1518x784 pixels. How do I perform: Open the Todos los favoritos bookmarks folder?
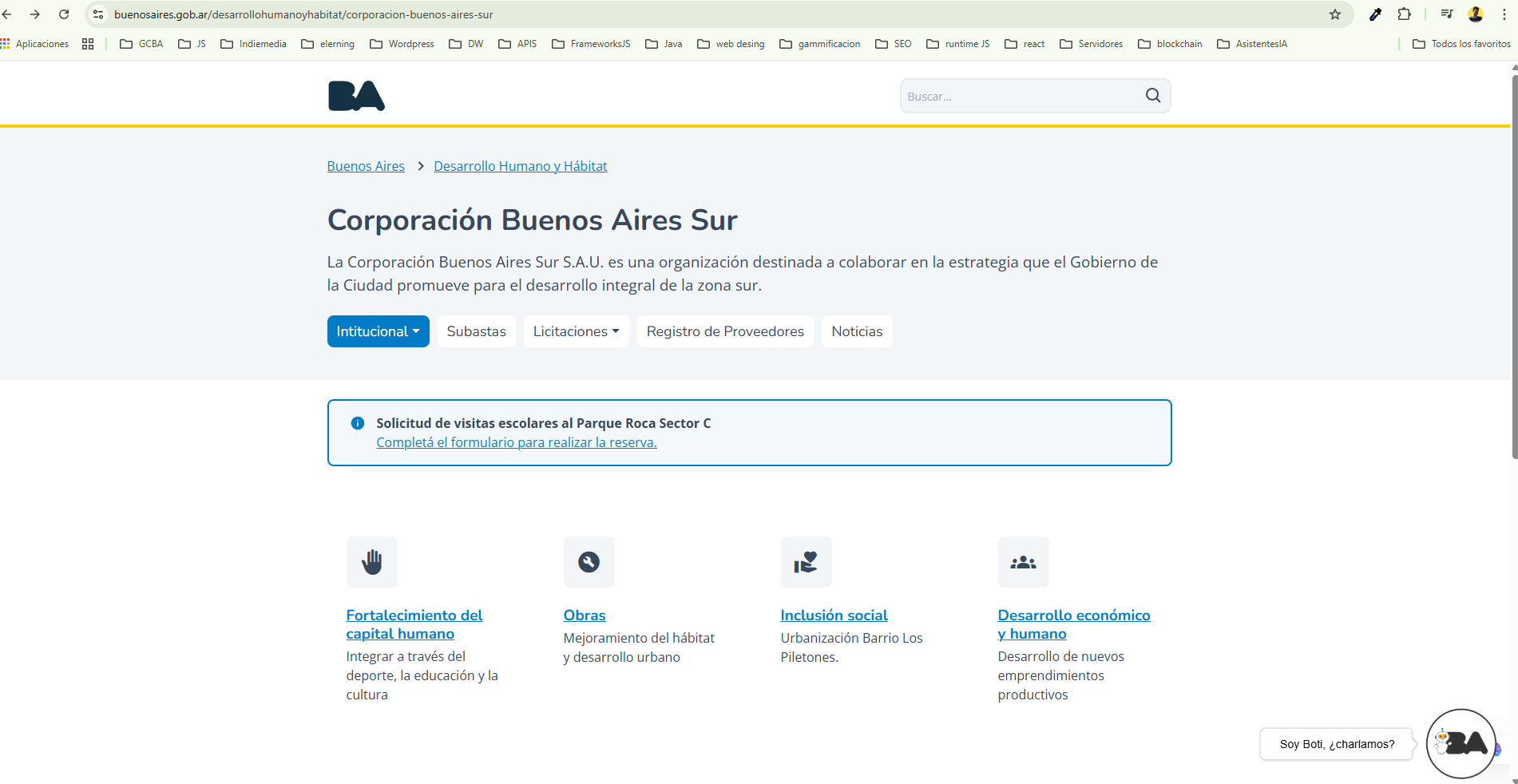(x=1461, y=44)
